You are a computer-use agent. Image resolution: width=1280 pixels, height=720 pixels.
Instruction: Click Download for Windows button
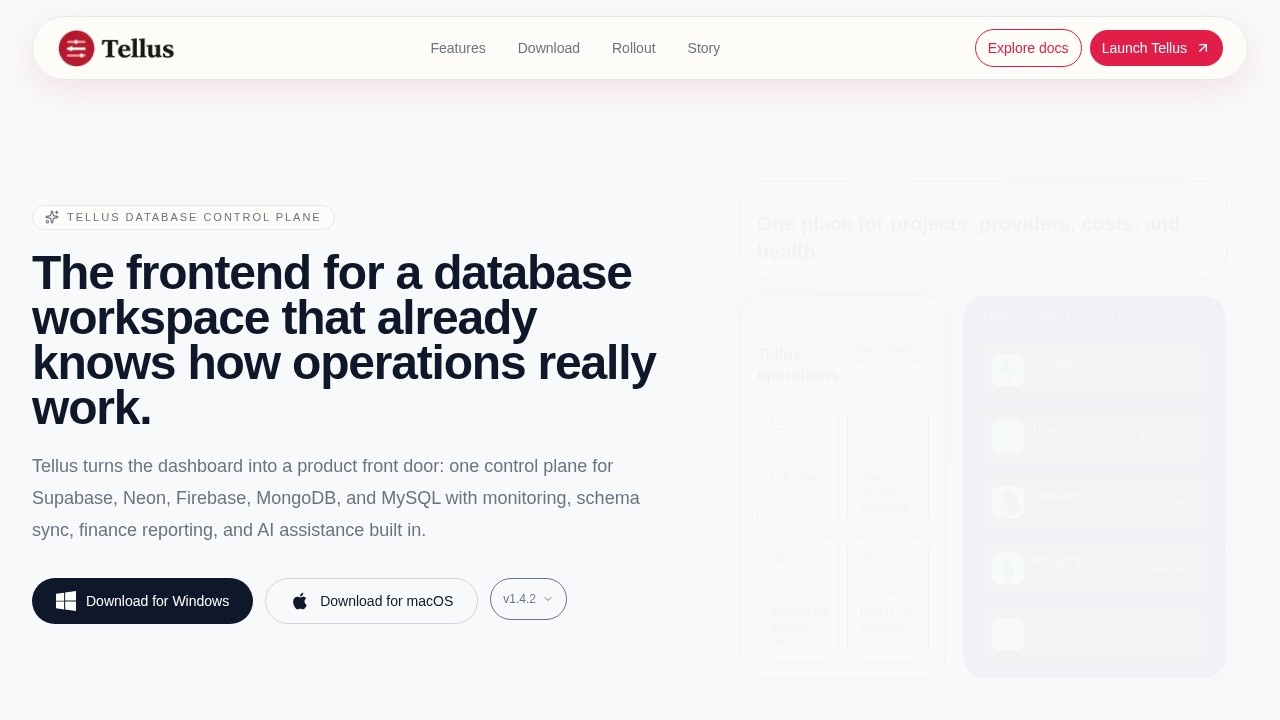click(x=142, y=601)
